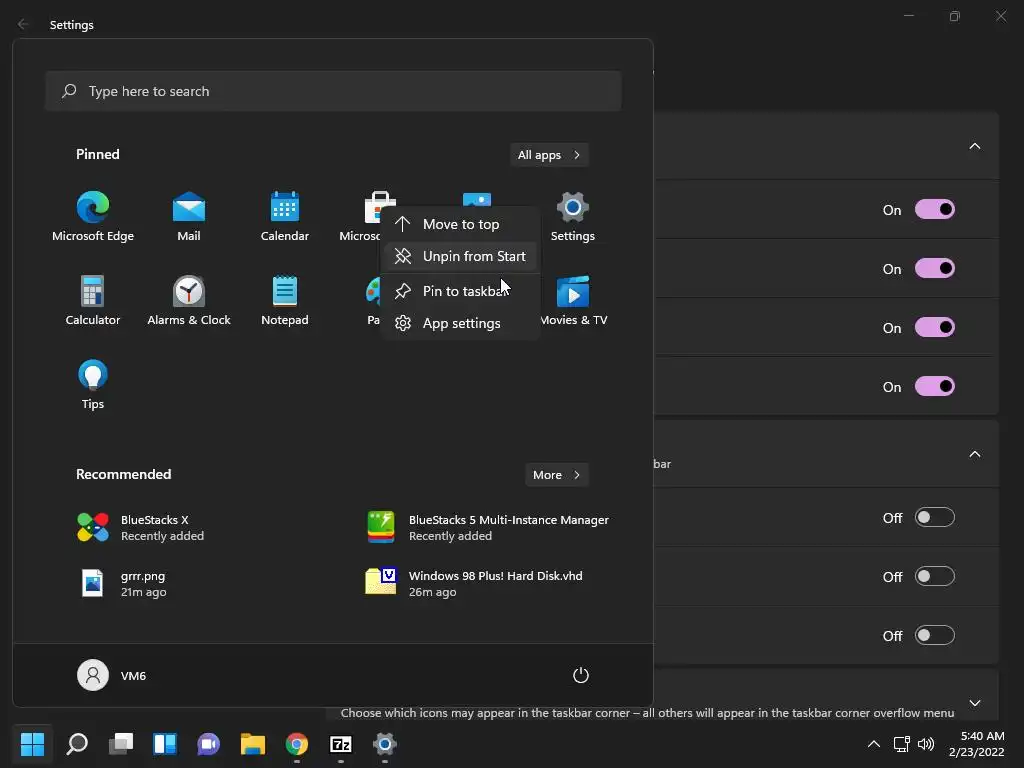
Task: Open VM6 user account menu
Action: pyautogui.click(x=112, y=675)
